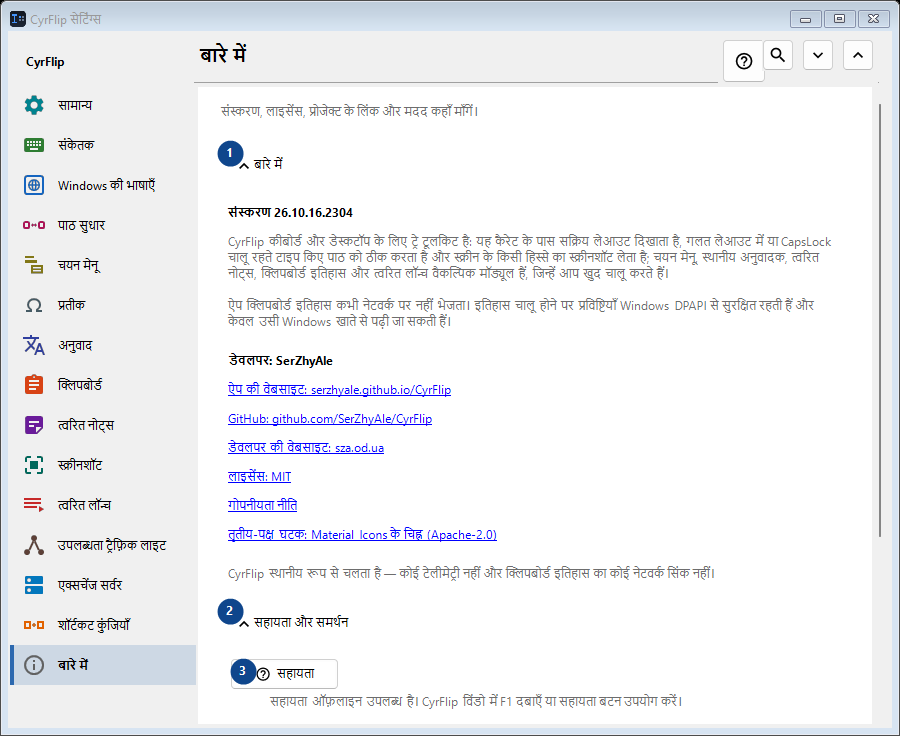The image size is (900, 736).
Task: Open the लाइसेंस: MIT link
Action: (259, 477)
